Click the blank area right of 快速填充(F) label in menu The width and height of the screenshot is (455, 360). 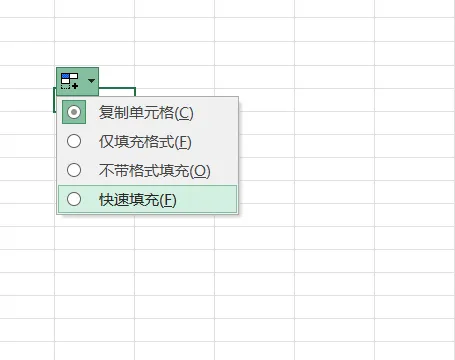click(206, 199)
